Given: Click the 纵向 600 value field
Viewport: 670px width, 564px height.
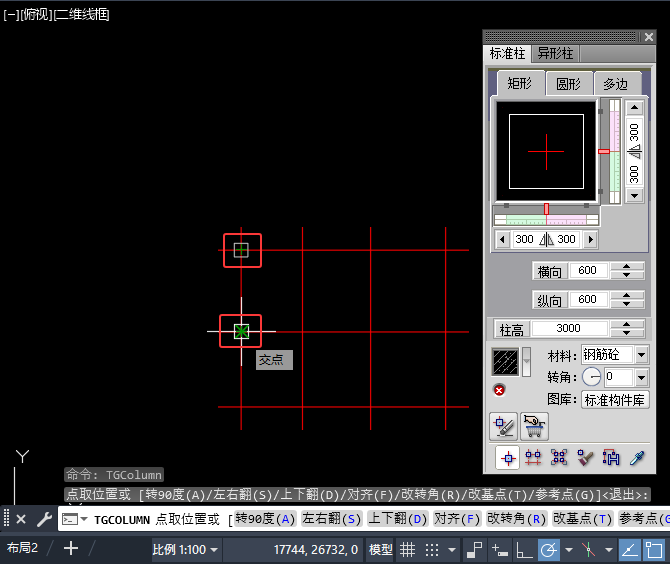Looking at the screenshot, I should [588, 300].
